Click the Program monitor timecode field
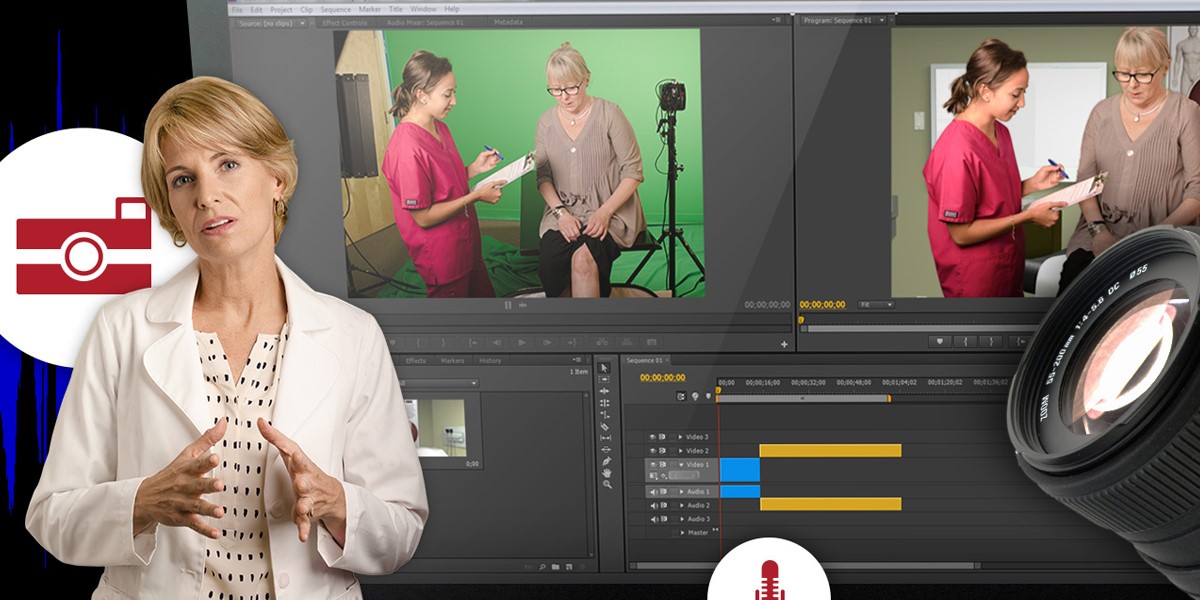This screenshot has height=600, width=1200. point(823,305)
